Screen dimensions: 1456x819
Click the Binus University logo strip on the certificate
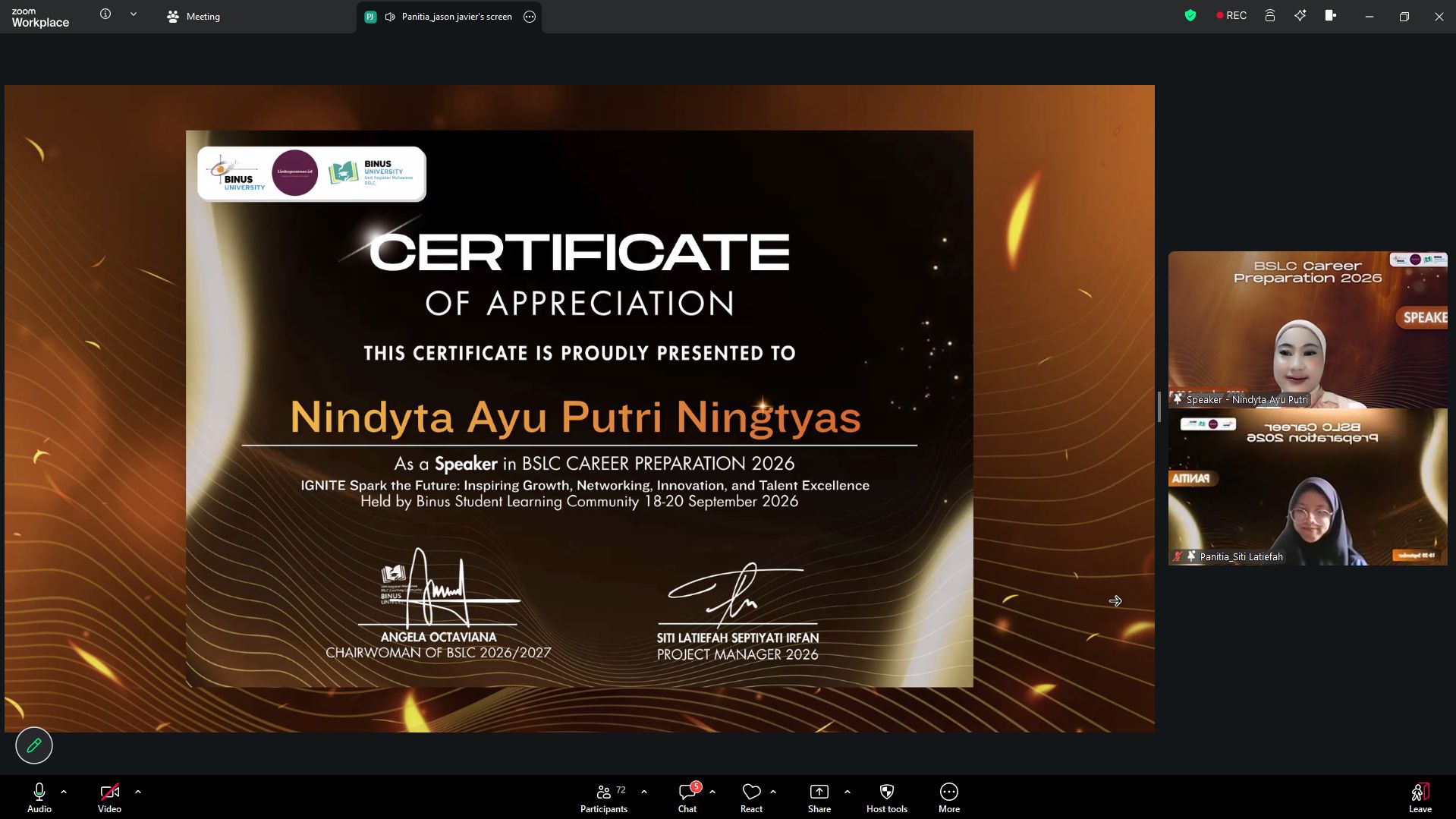(x=312, y=174)
